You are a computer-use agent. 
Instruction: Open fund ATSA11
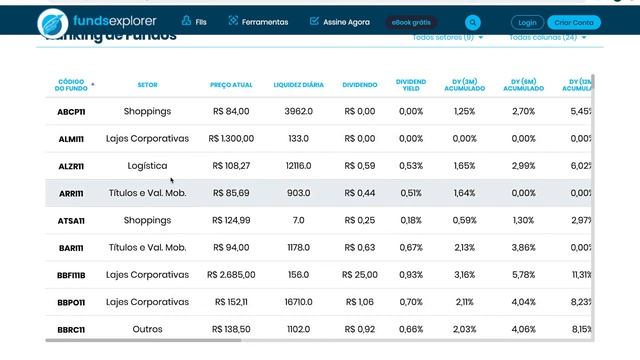pyautogui.click(x=71, y=221)
